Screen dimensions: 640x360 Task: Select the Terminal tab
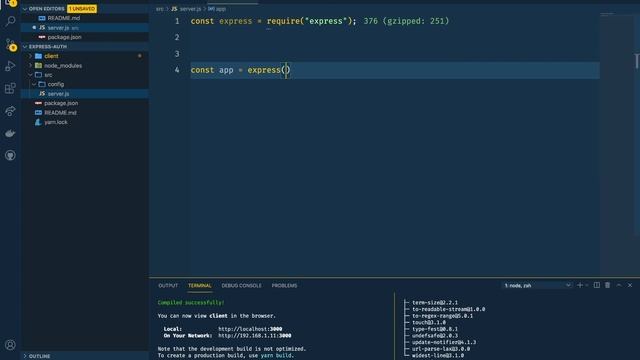(200, 285)
